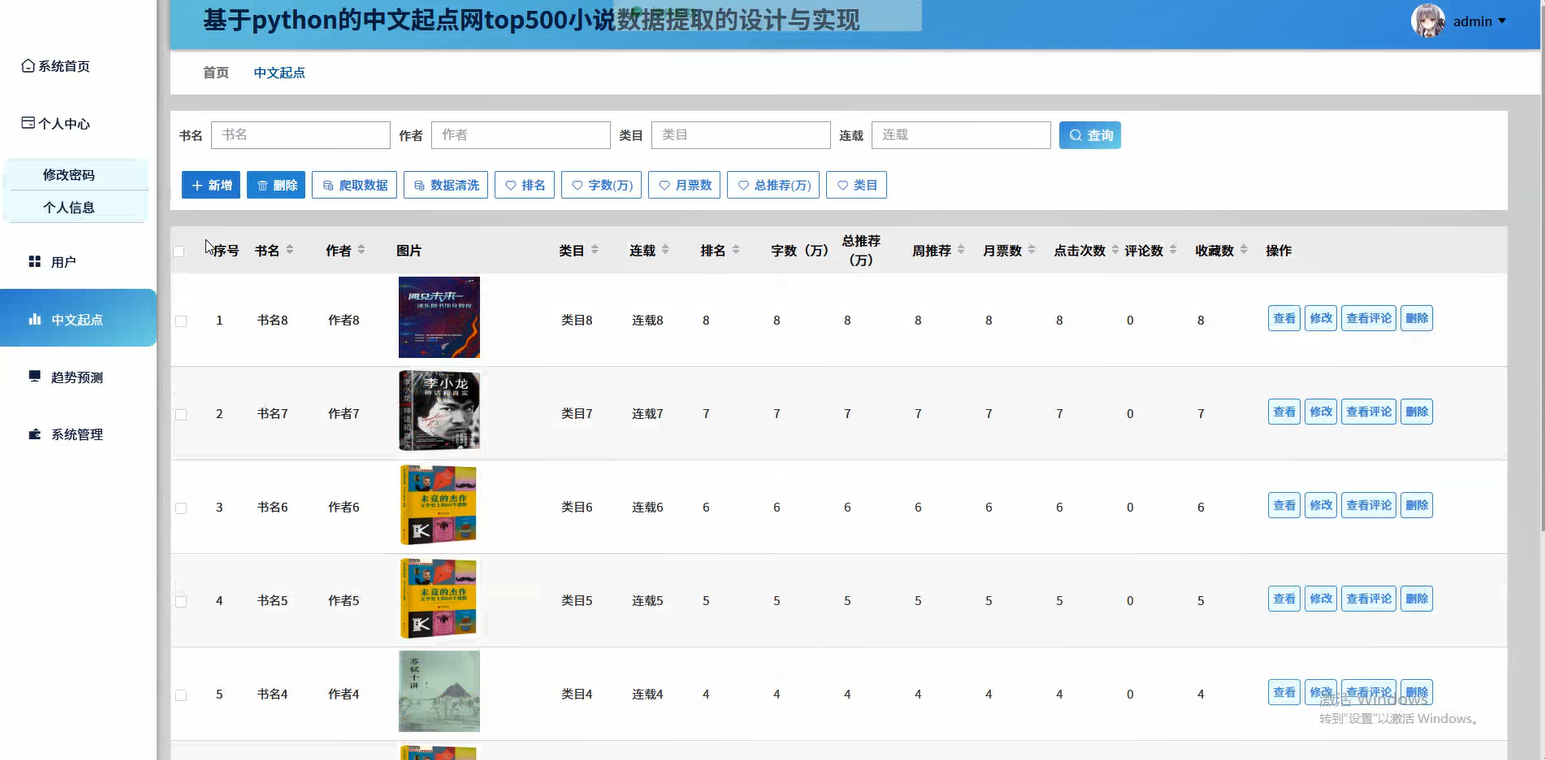Click the 书名 search input field
Screen dimensions: 1545x760
(x=300, y=134)
